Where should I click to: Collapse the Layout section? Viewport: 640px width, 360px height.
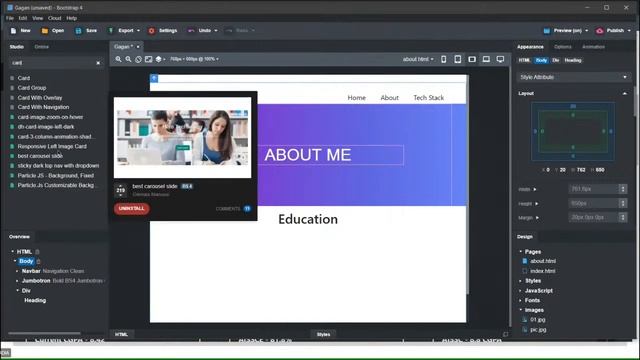(624, 93)
